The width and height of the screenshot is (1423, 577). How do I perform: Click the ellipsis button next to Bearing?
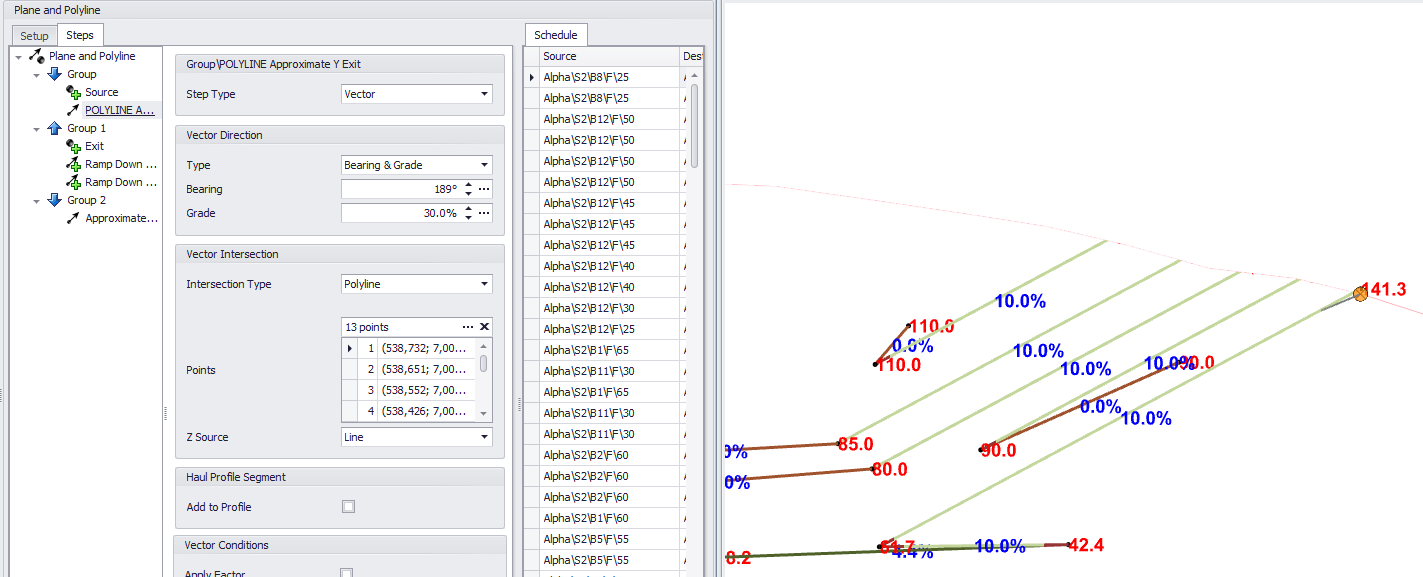tap(484, 189)
